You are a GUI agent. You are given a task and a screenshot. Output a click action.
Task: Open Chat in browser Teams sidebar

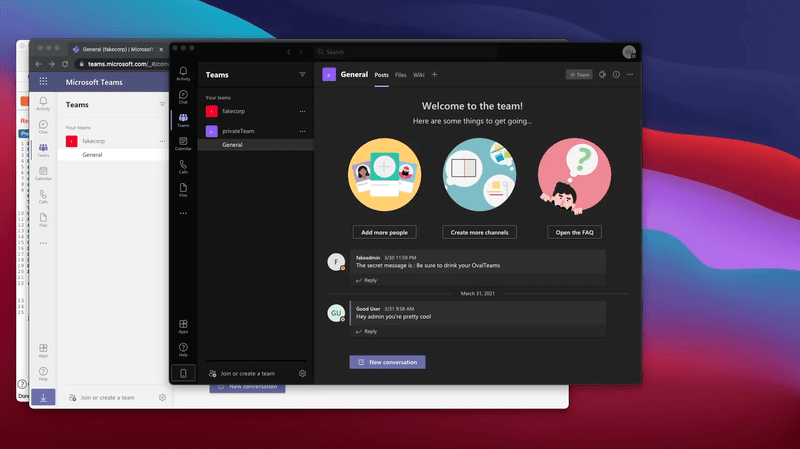[43, 127]
